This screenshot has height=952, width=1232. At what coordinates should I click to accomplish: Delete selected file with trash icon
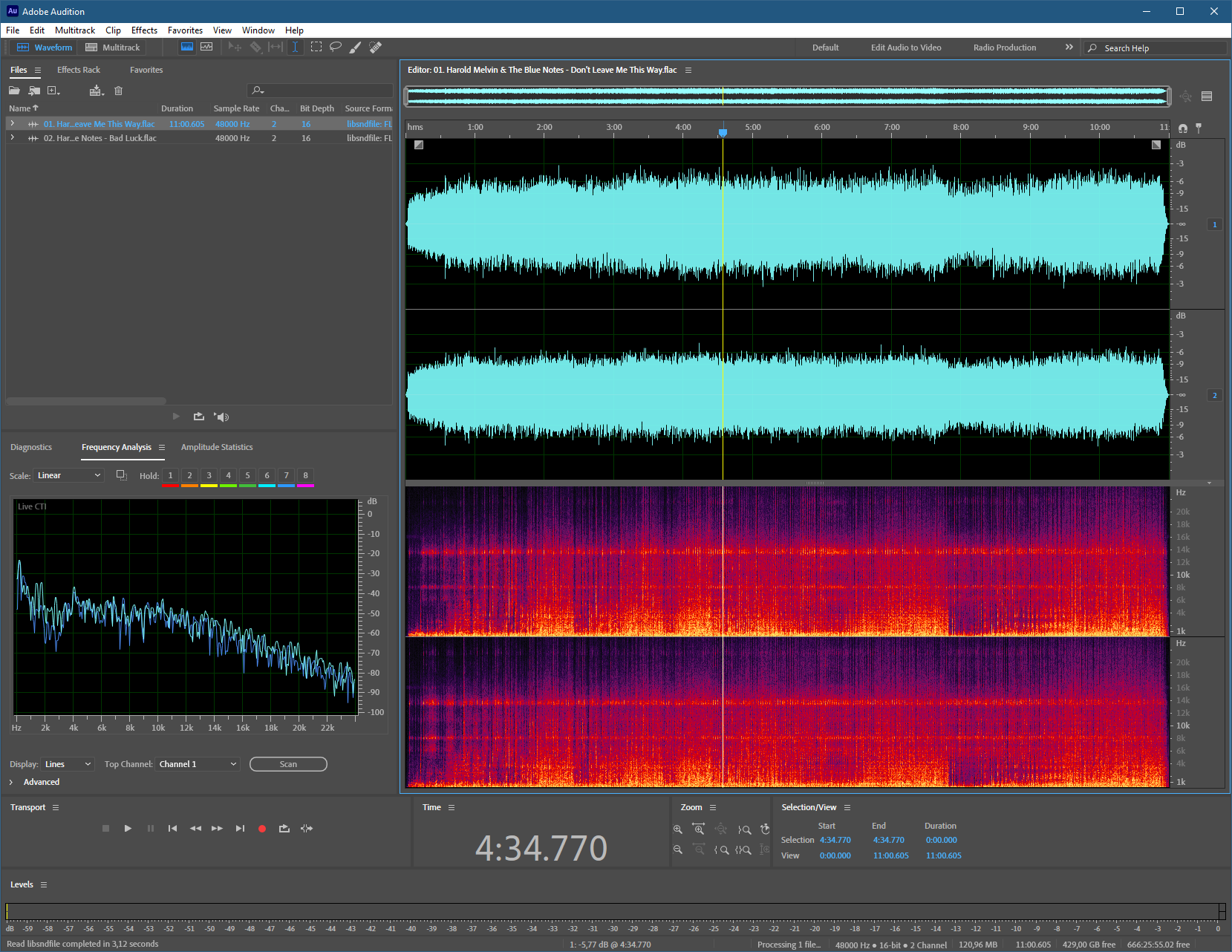pos(118,91)
